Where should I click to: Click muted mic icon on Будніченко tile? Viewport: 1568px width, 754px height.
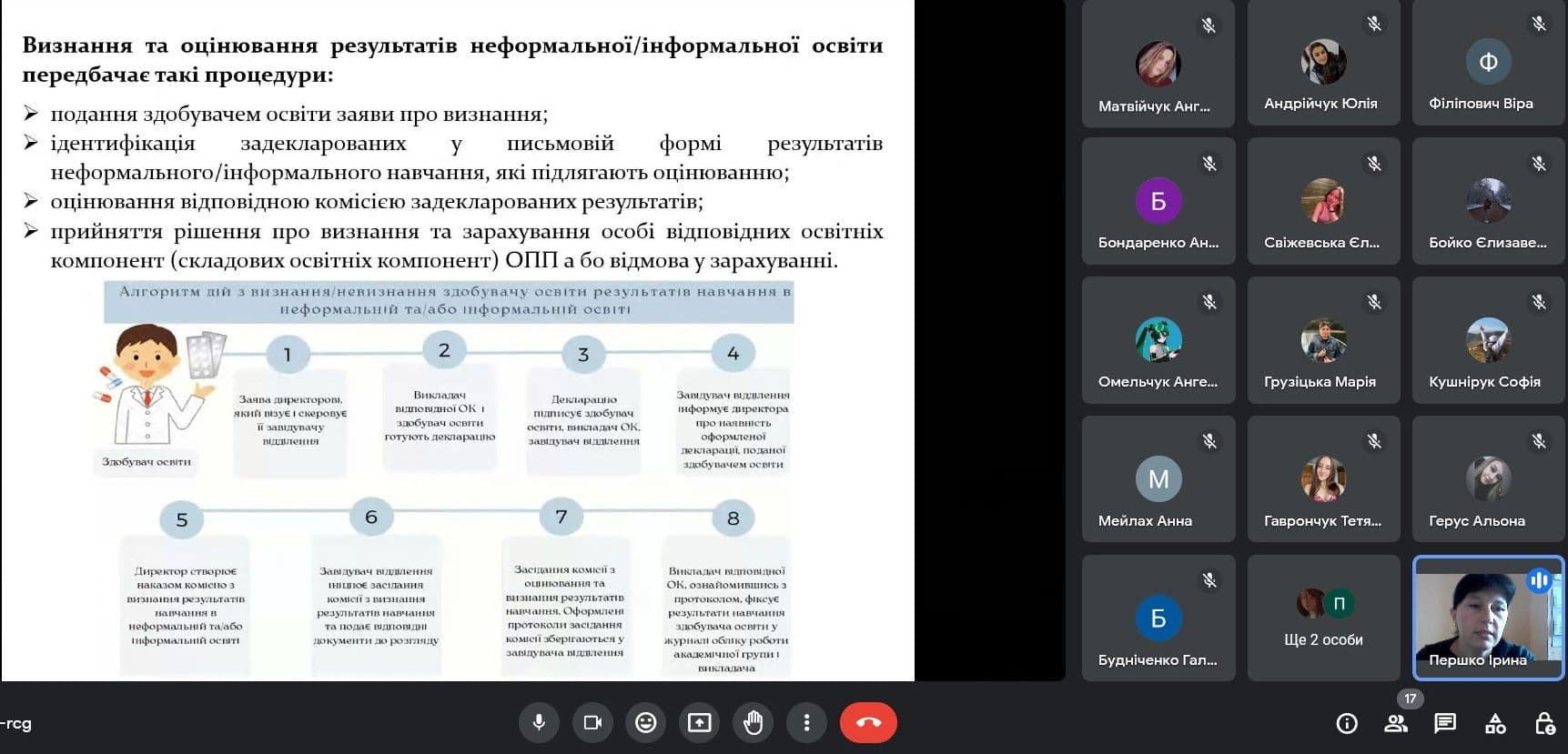1209,580
